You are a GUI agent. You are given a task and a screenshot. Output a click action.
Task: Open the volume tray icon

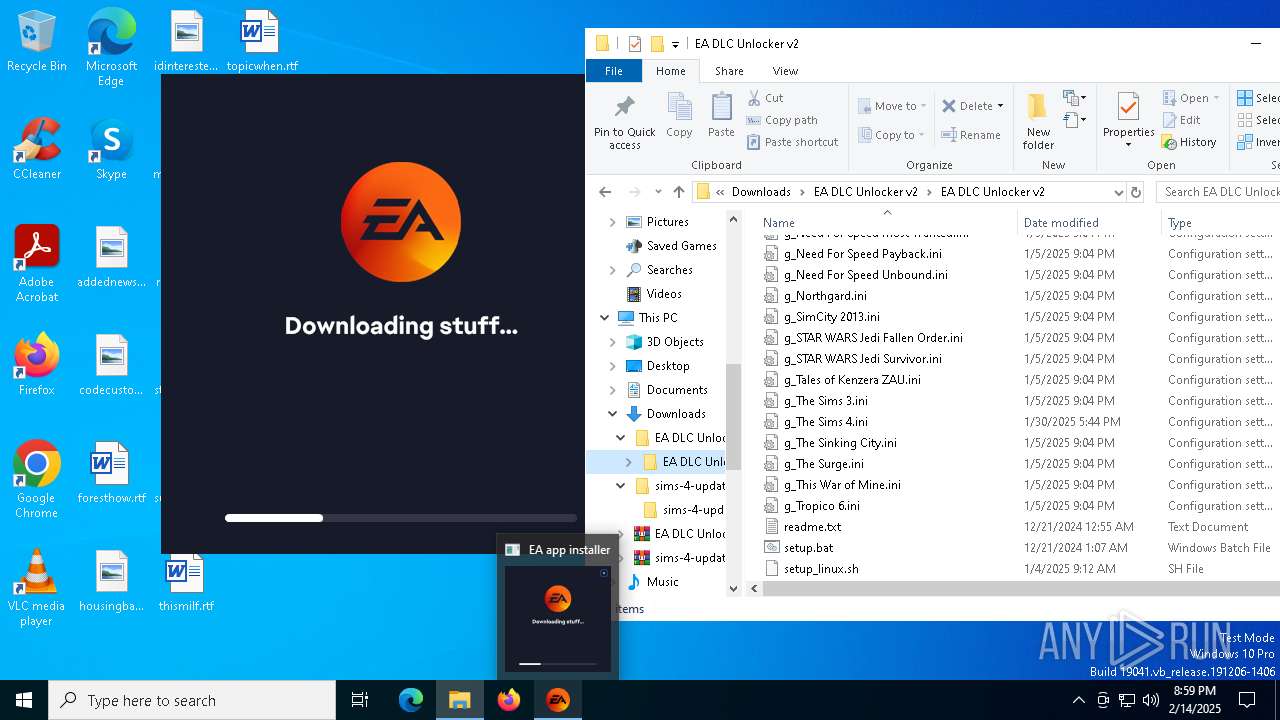click(x=1151, y=700)
